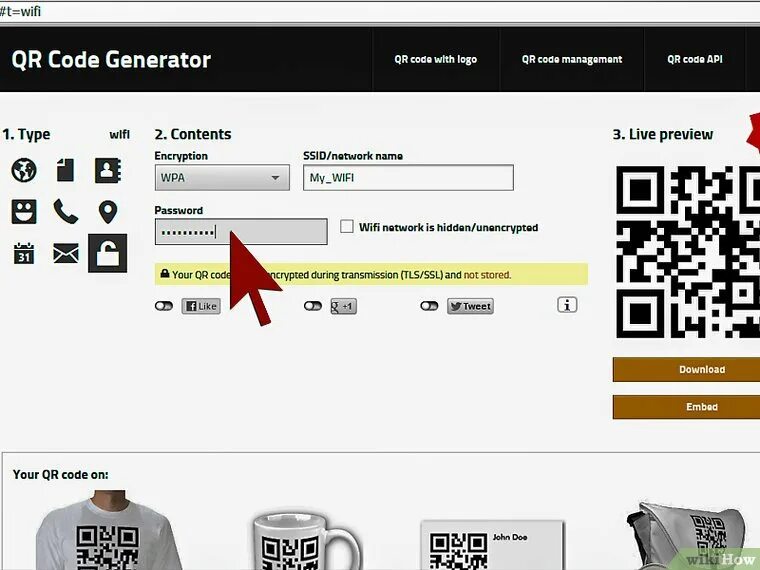Click the Password input field

coord(241,232)
